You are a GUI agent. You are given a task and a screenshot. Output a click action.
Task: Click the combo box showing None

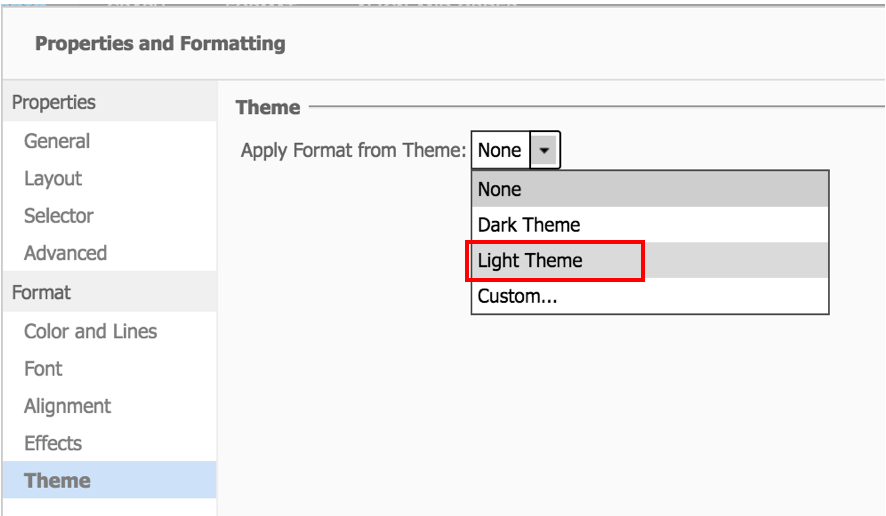[499, 150]
